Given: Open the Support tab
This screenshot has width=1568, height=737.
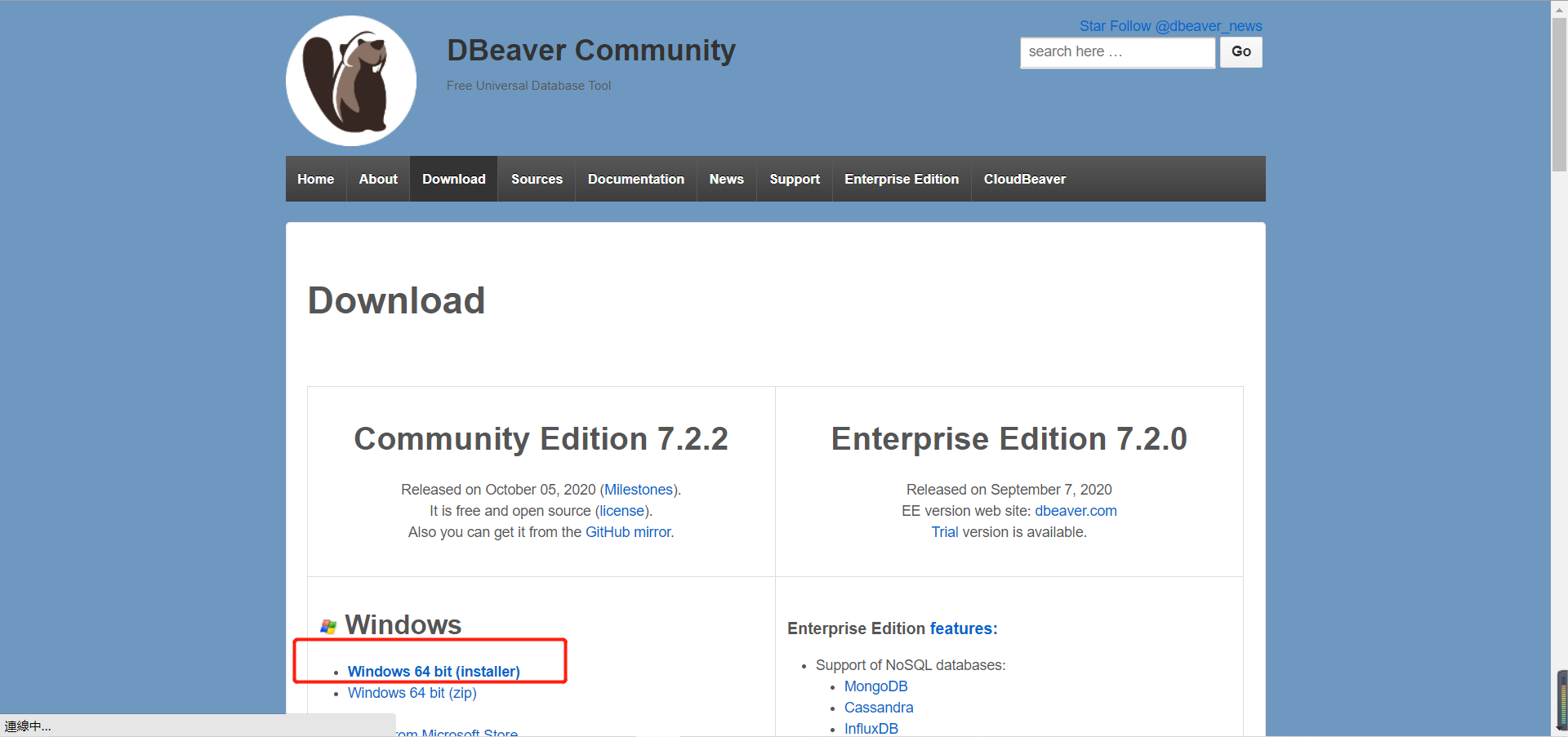Looking at the screenshot, I should pyautogui.click(x=794, y=179).
